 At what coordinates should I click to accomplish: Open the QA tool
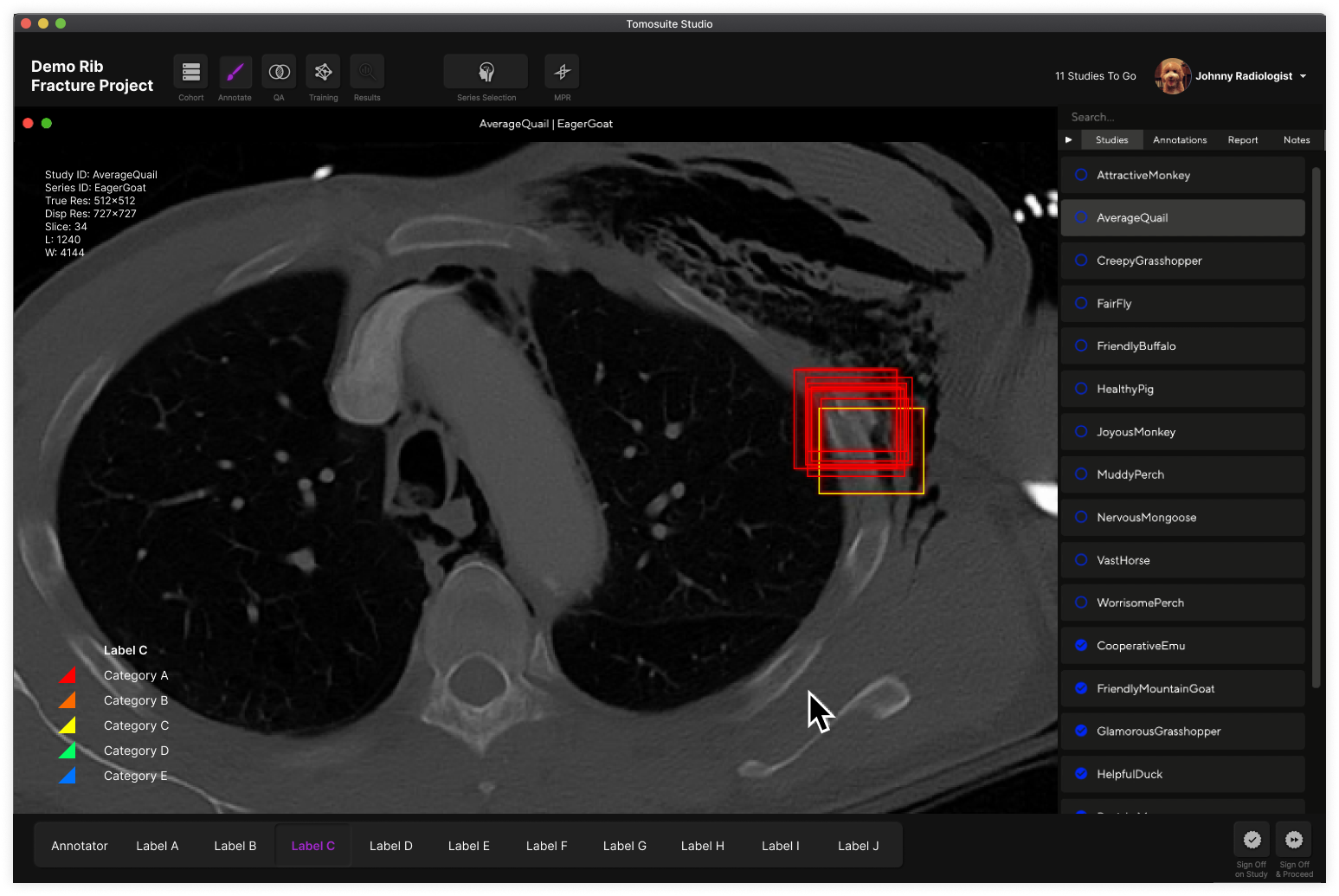click(279, 72)
